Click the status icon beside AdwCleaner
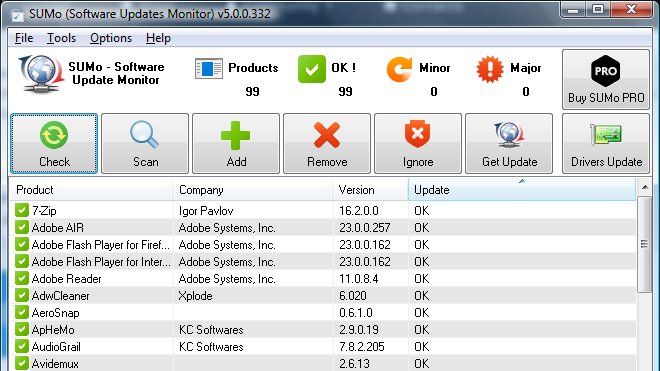660x371 pixels. pyautogui.click(x=21, y=295)
